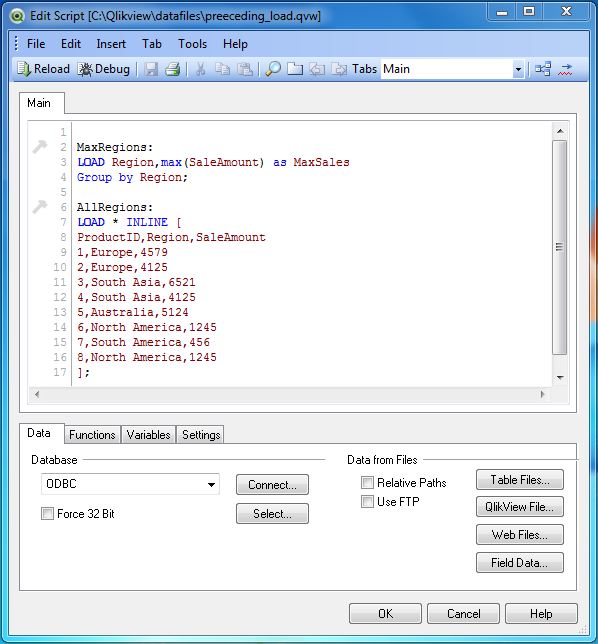
Task: Expand the Tabs dropdown showing Main
Action: [518, 69]
